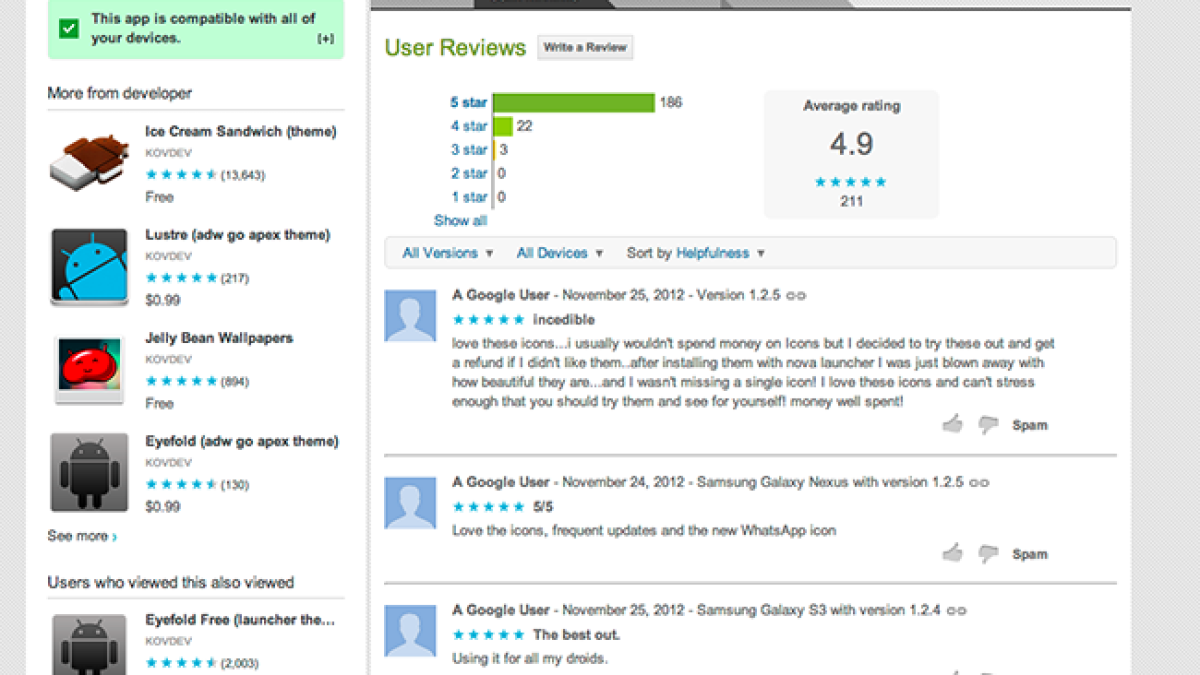Click the Eyefold Free launcher theme icon
Image resolution: width=1200 pixels, height=675 pixels.
coord(89,644)
